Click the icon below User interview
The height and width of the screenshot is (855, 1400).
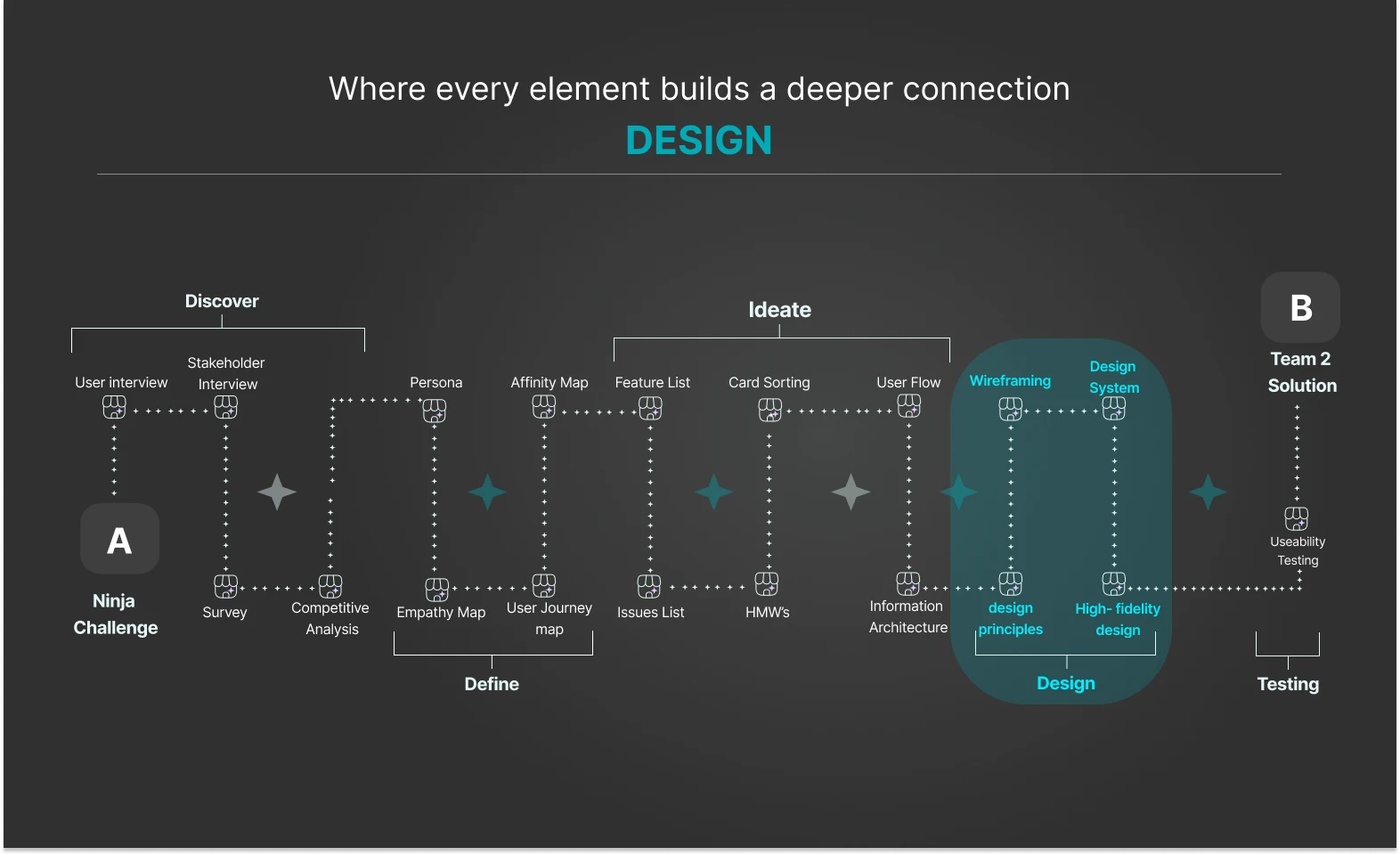(x=114, y=407)
